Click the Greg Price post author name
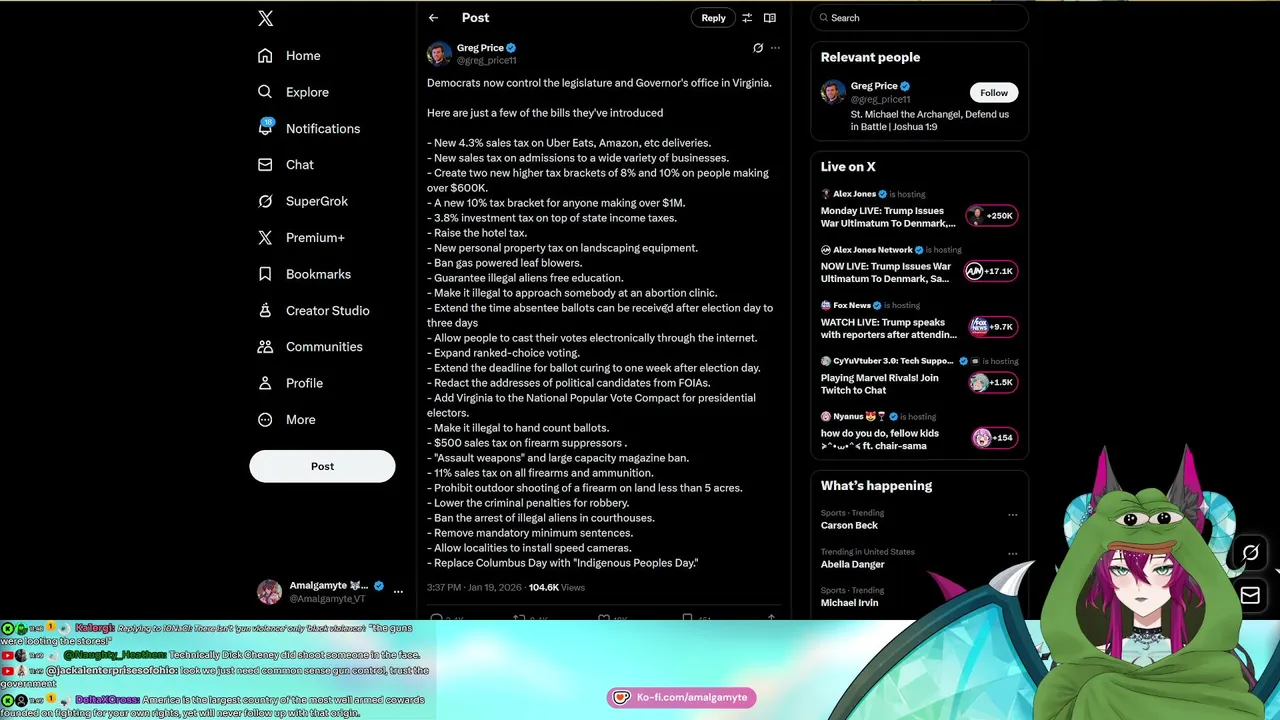Image resolution: width=1280 pixels, height=720 pixels. click(480, 48)
